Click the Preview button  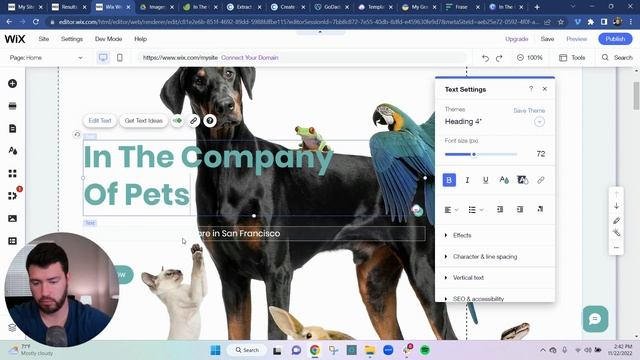[577, 39]
